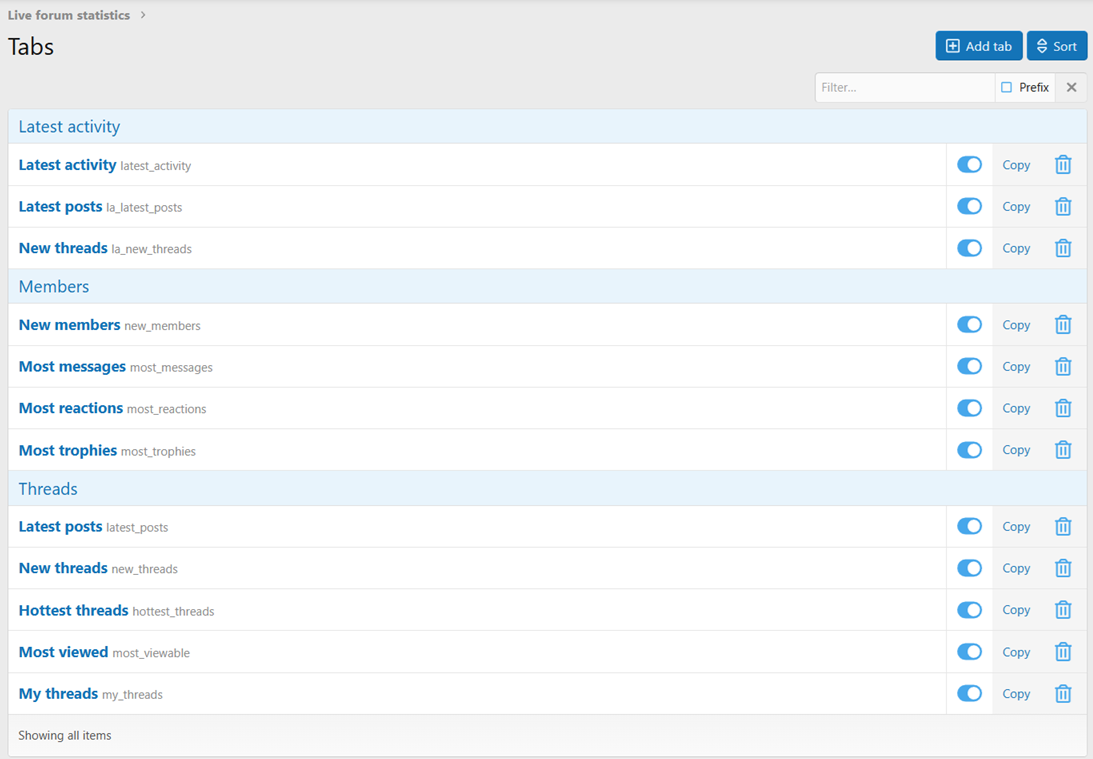Delete the Most trophies tab
1093x759 pixels.
click(1063, 450)
